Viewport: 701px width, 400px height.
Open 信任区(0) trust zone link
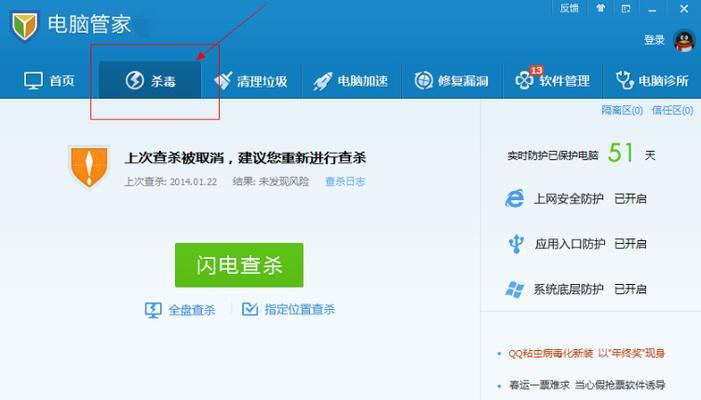click(672, 110)
